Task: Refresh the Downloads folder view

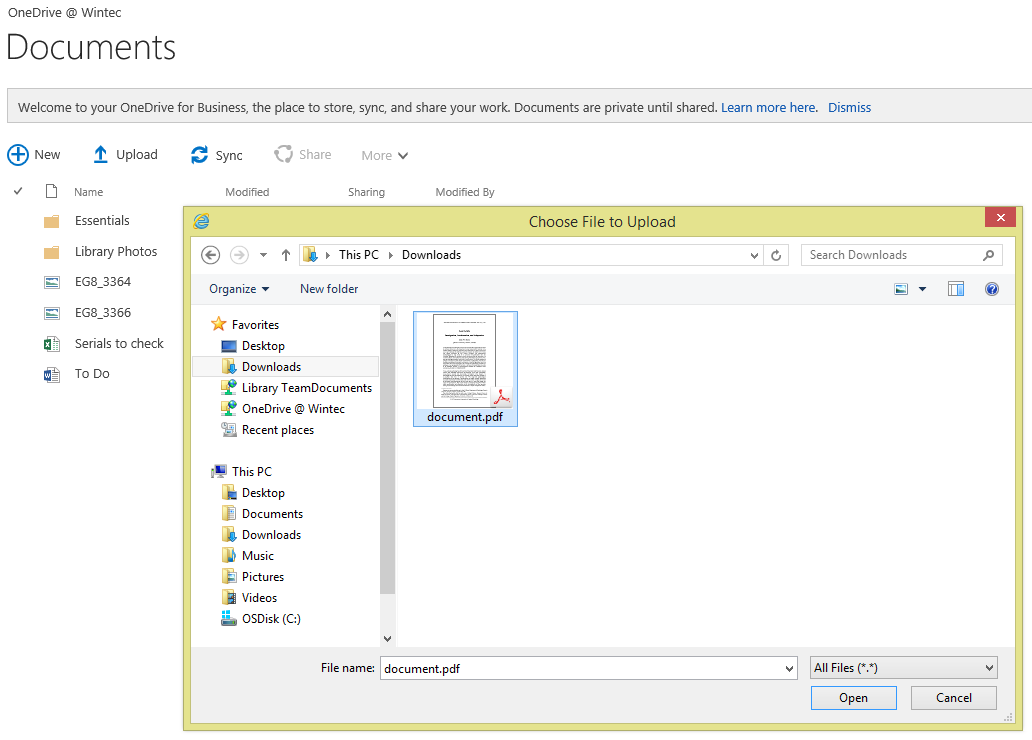Action: click(x=776, y=255)
